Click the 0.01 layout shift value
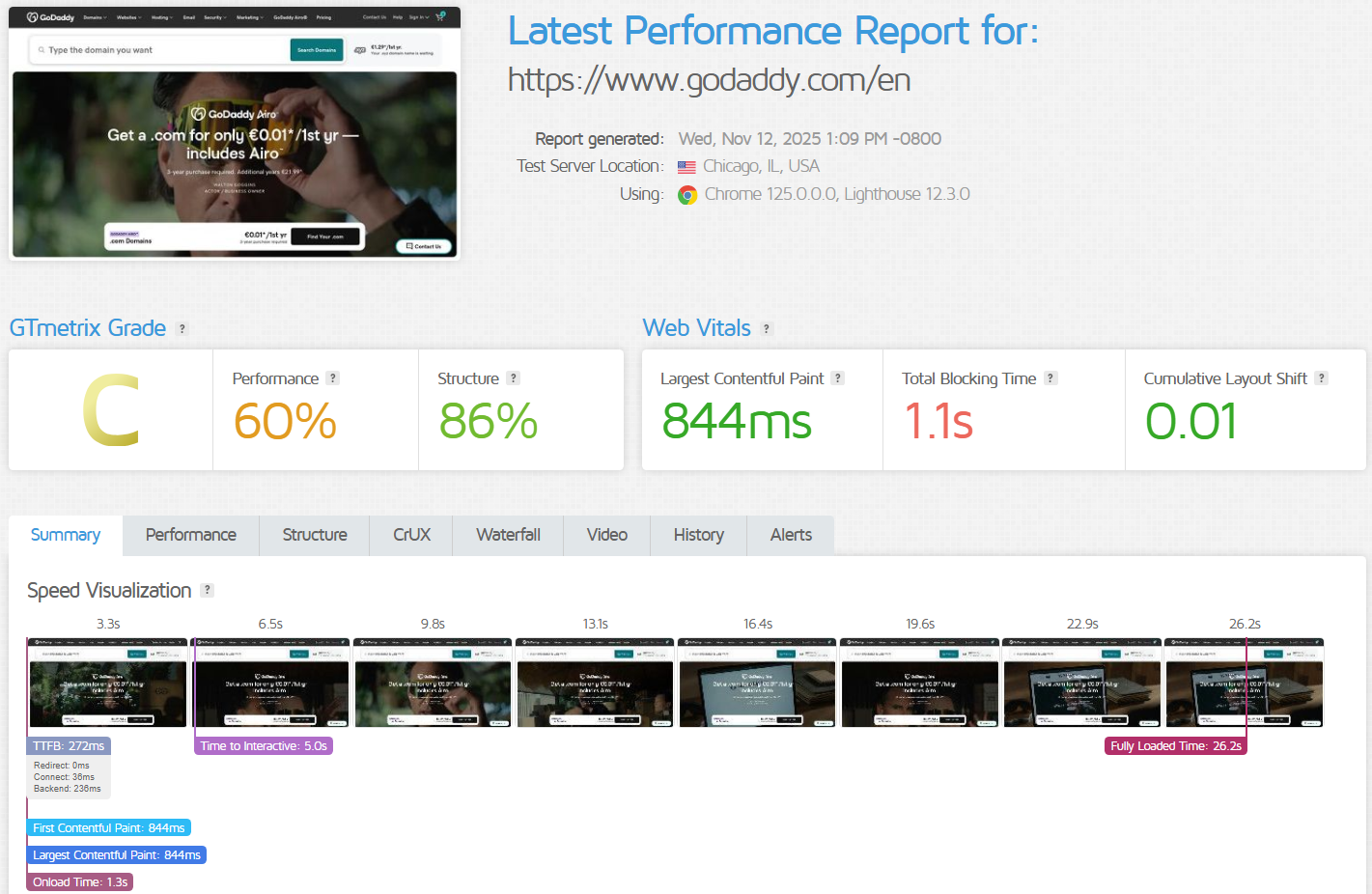Viewport: 1372px width, 894px height. click(x=1191, y=422)
